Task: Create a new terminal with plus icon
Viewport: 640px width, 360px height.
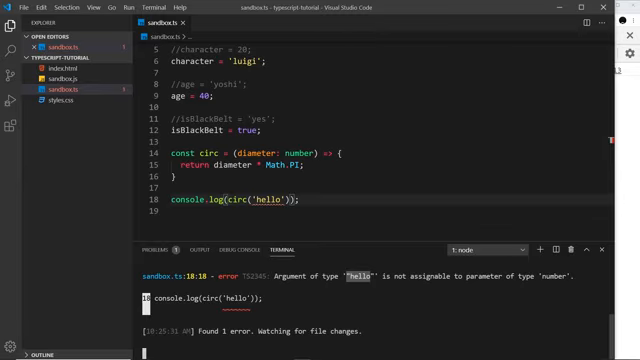Action: tap(540, 249)
